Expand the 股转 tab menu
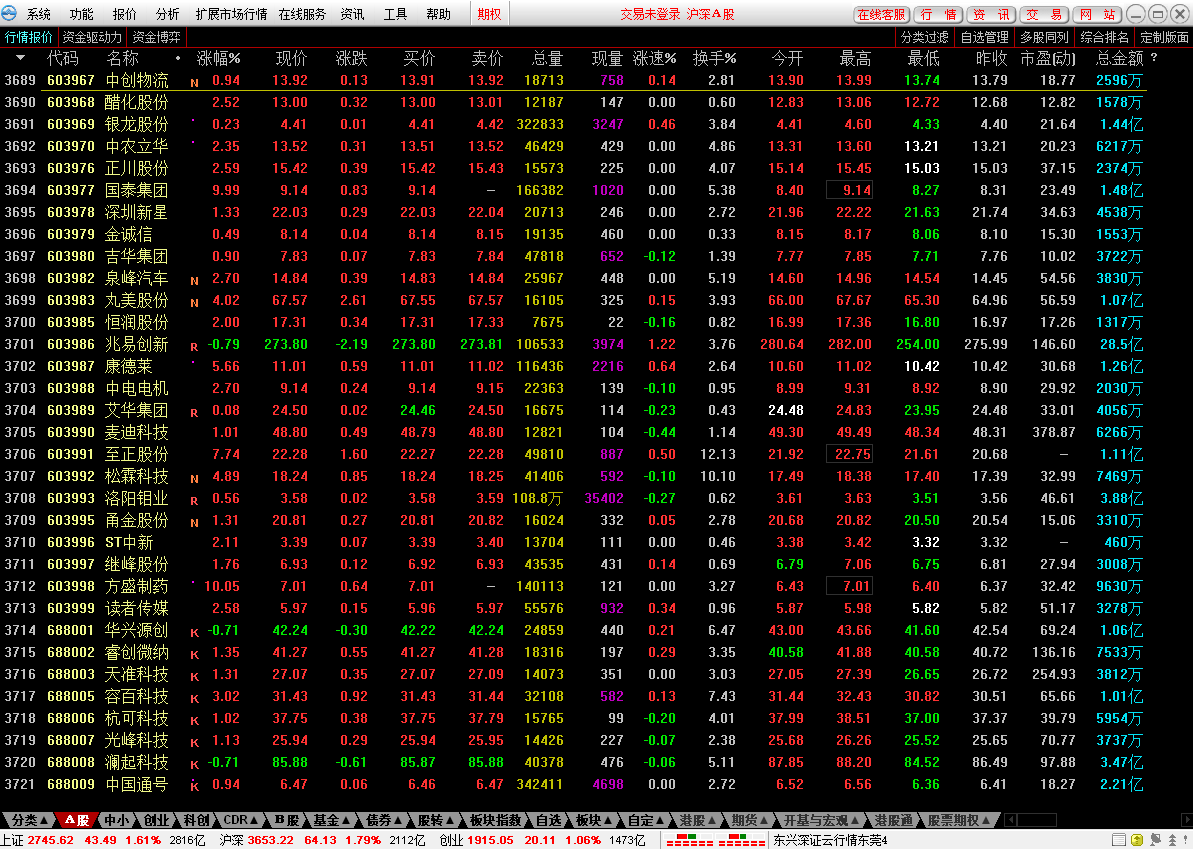1193x849 pixels. tap(450, 820)
